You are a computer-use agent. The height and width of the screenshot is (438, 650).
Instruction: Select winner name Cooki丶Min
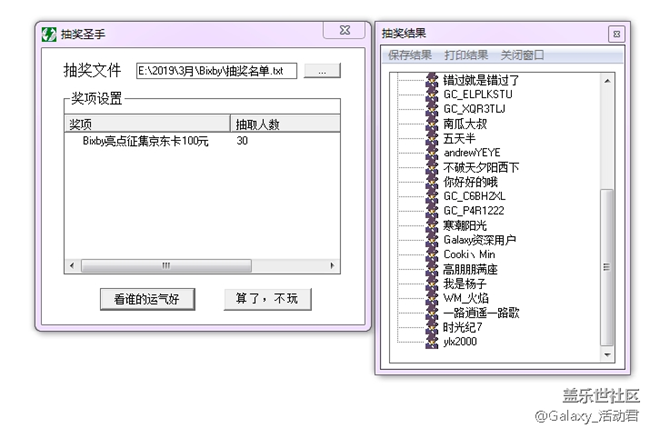470,254
